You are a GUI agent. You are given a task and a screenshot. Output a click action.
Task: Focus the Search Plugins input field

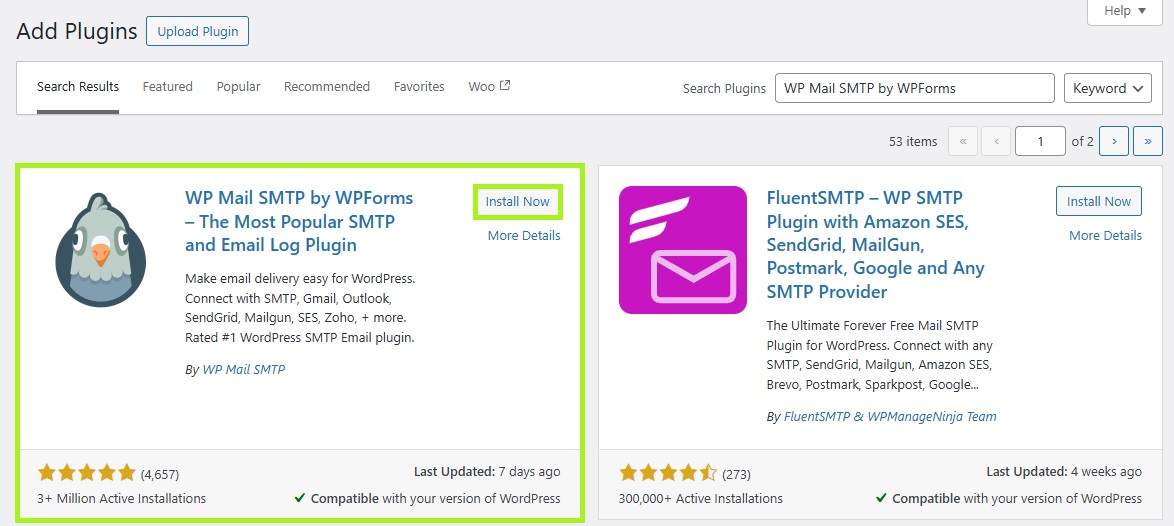pyautogui.click(x=915, y=88)
